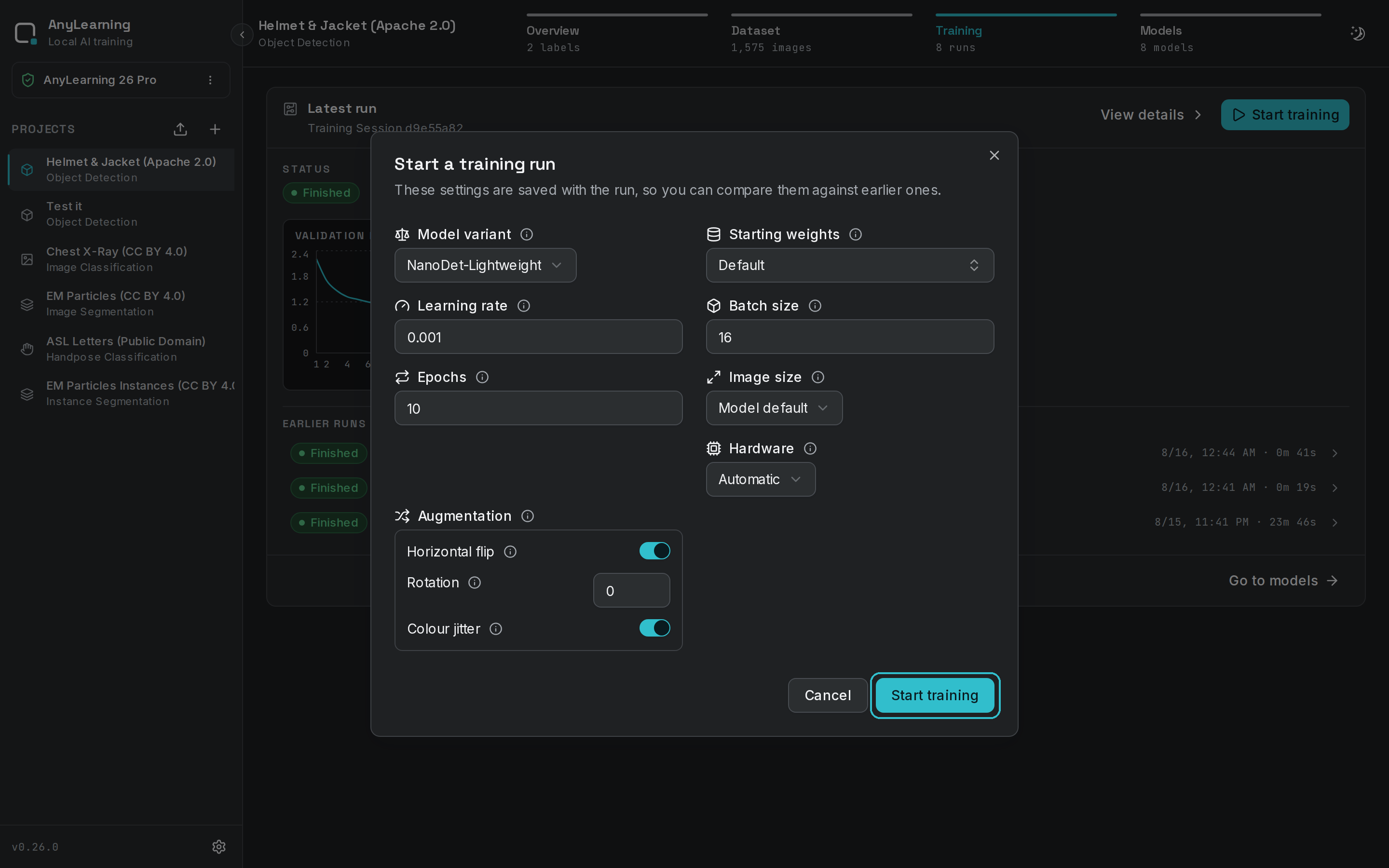Image resolution: width=1389 pixels, height=868 pixels.
Task: Follow the Go to models link
Action: (x=1283, y=581)
